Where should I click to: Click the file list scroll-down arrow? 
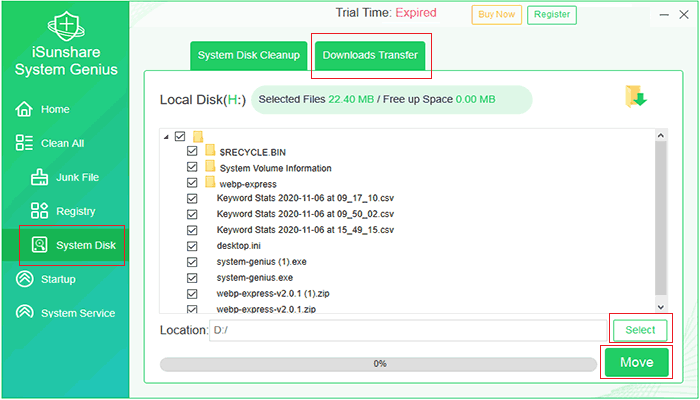[661, 307]
